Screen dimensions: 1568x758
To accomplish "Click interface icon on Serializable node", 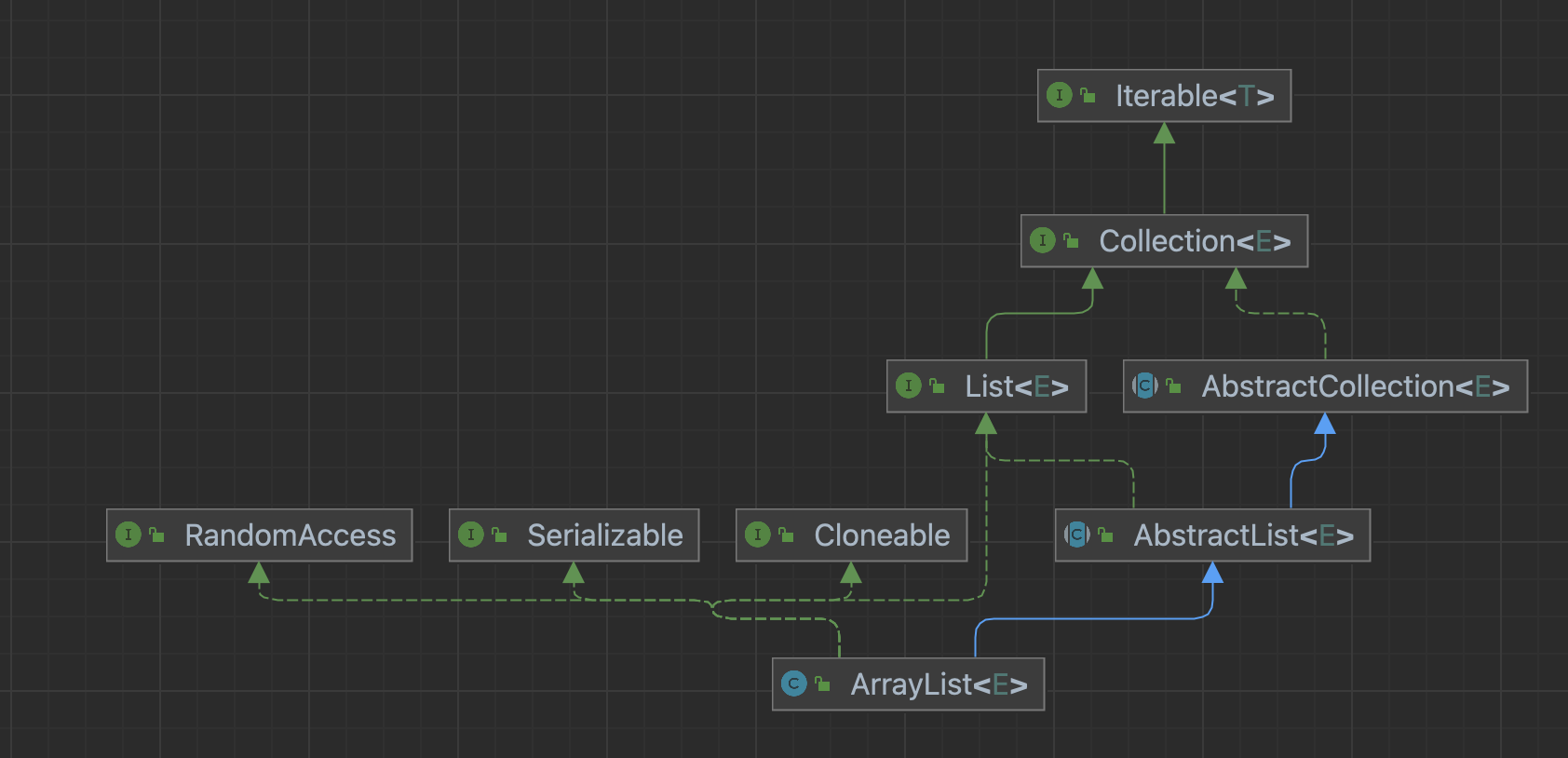I will click(471, 535).
